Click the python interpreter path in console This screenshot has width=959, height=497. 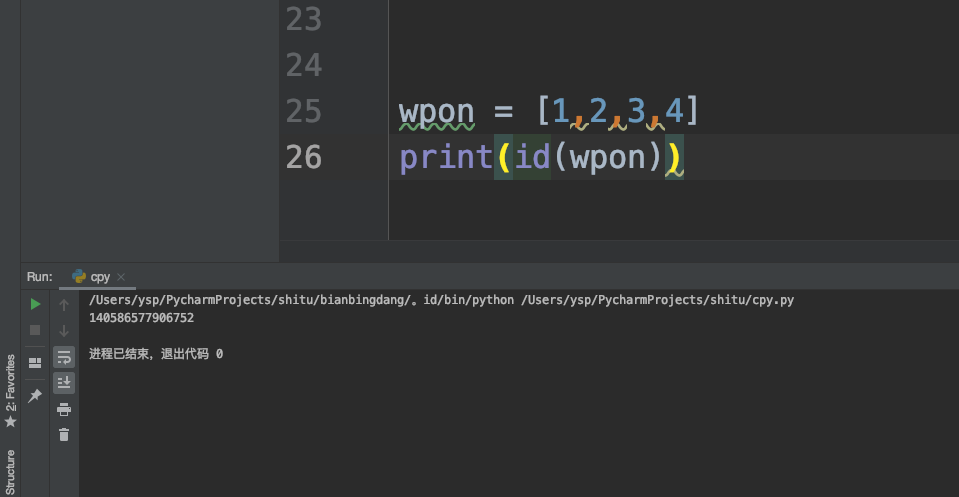point(301,300)
